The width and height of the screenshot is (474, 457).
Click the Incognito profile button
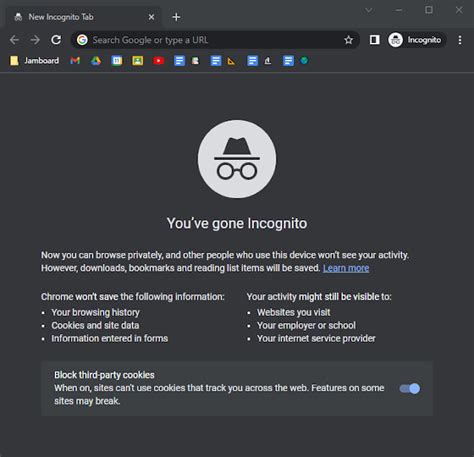417,40
